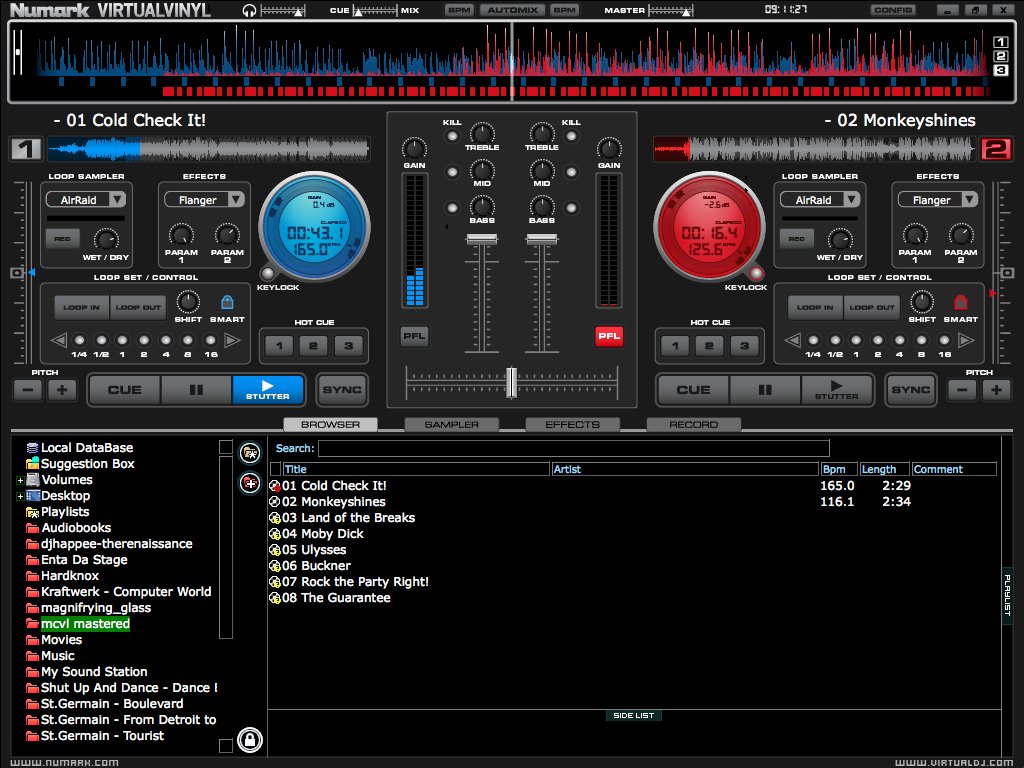Toggle SYNC on the right deck

[910, 390]
